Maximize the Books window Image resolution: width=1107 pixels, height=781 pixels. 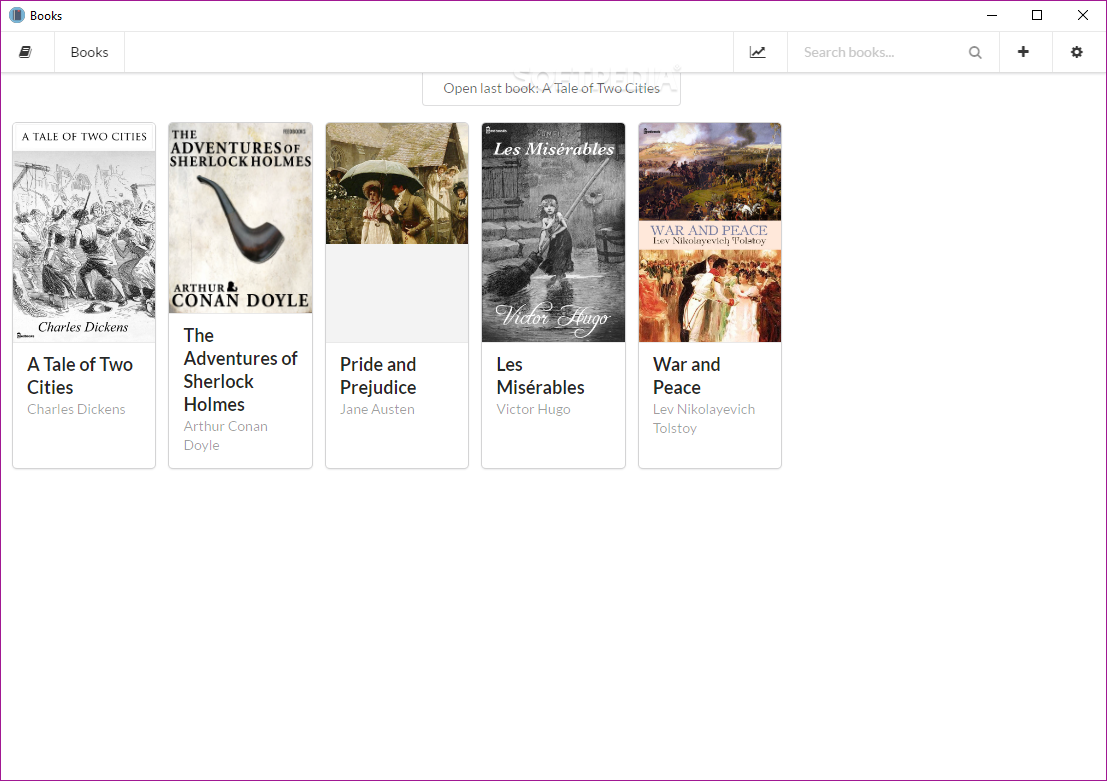click(x=1037, y=15)
